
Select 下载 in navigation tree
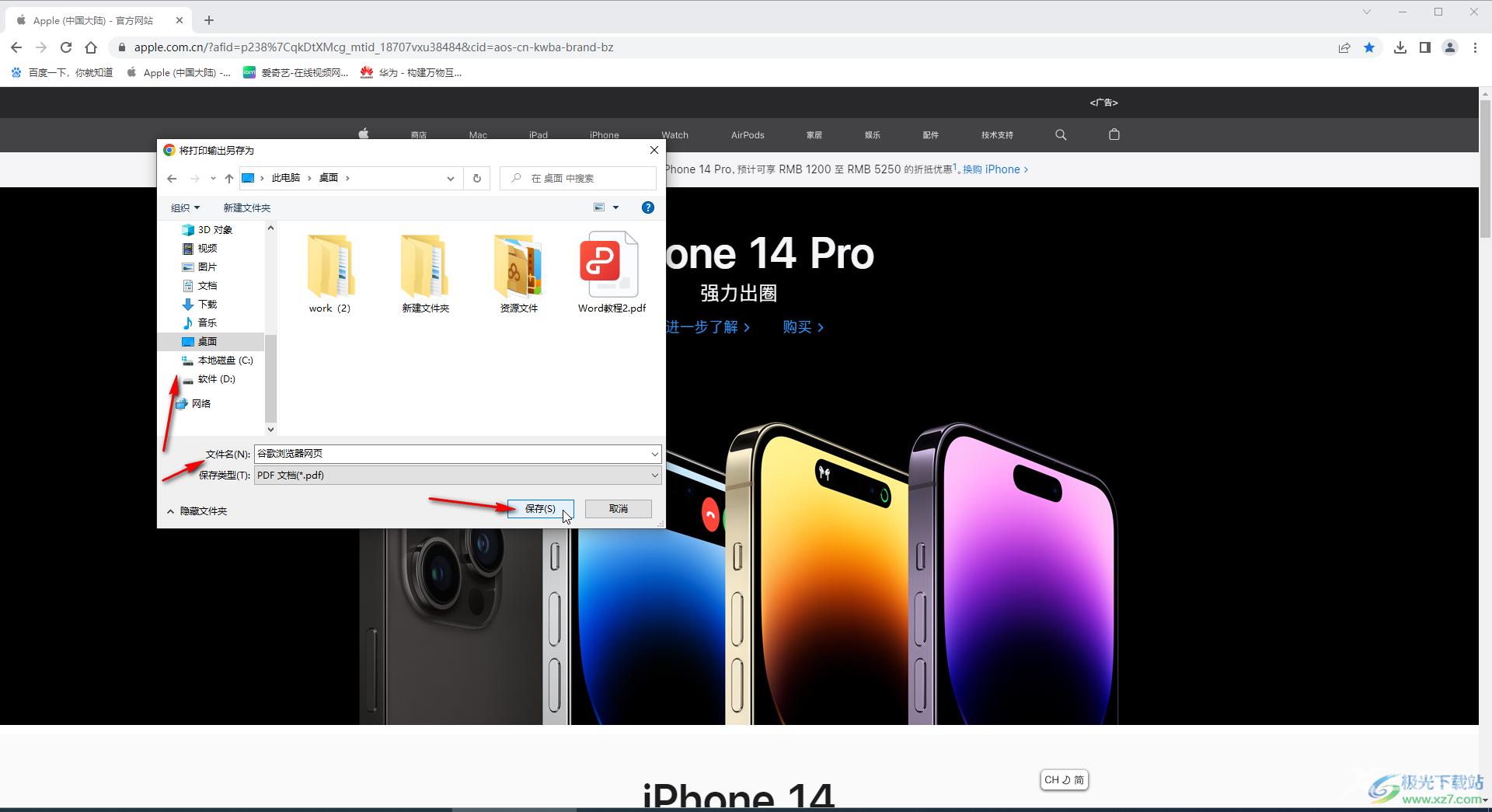click(x=200, y=304)
